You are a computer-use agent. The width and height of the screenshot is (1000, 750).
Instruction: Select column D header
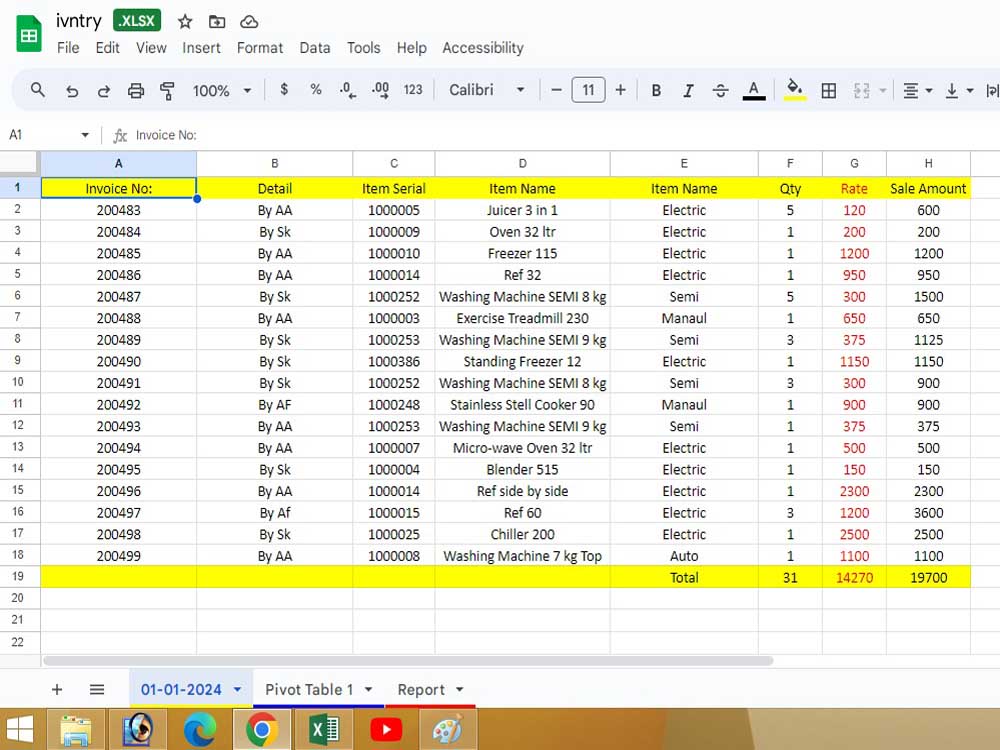(x=522, y=164)
